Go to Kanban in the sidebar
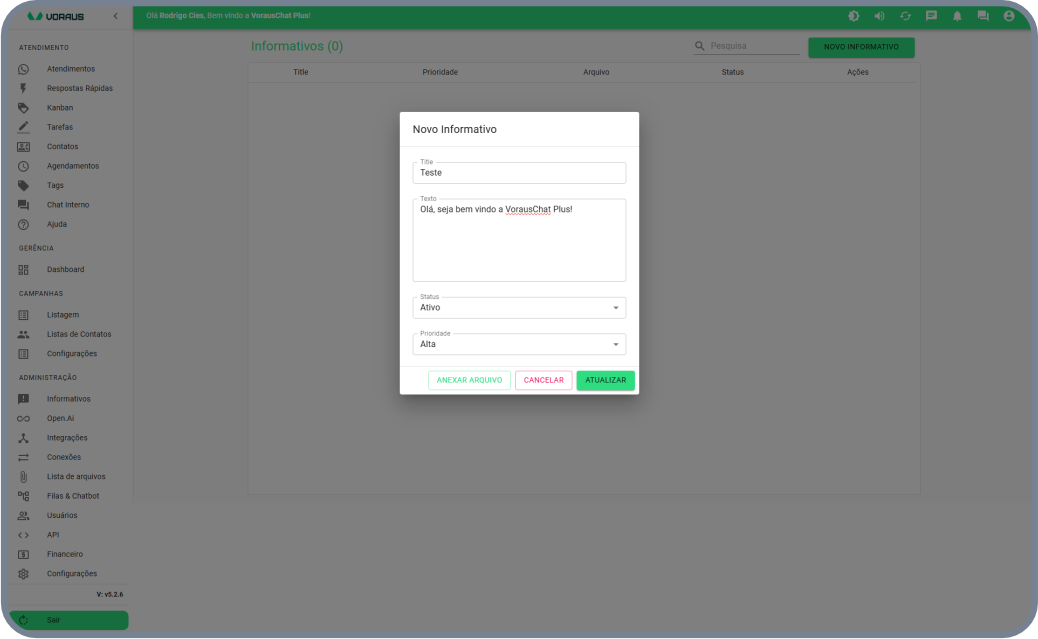Image resolution: width=1038 pixels, height=639 pixels. click(x=60, y=108)
